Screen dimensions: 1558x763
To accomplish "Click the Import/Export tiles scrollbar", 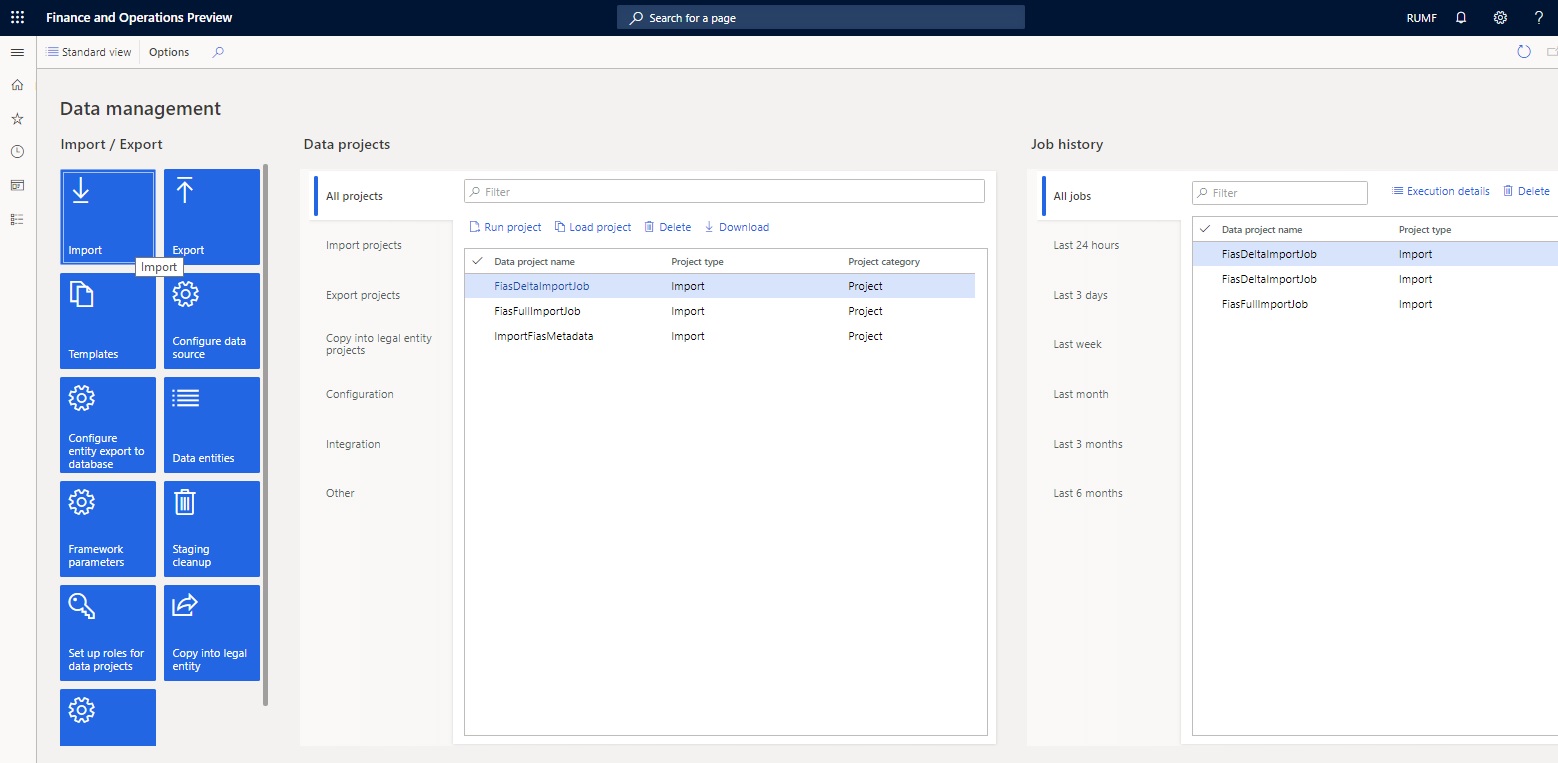I will click(x=265, y=435).
